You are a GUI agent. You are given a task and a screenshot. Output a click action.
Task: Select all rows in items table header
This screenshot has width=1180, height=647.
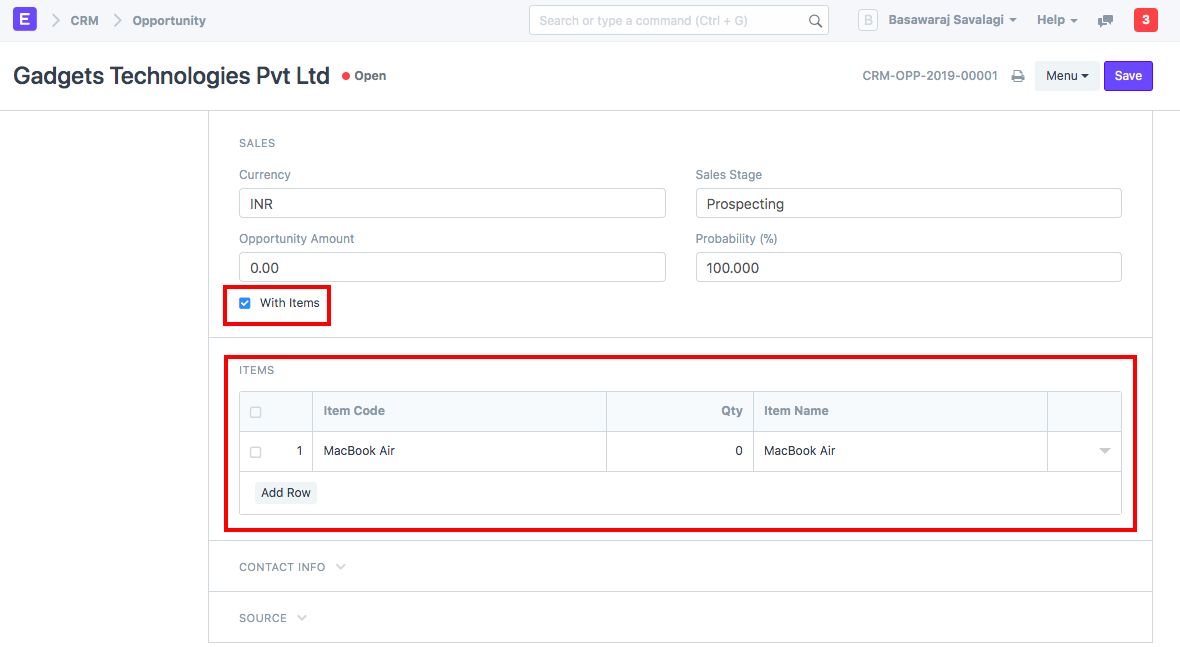[x=256, y=412]
